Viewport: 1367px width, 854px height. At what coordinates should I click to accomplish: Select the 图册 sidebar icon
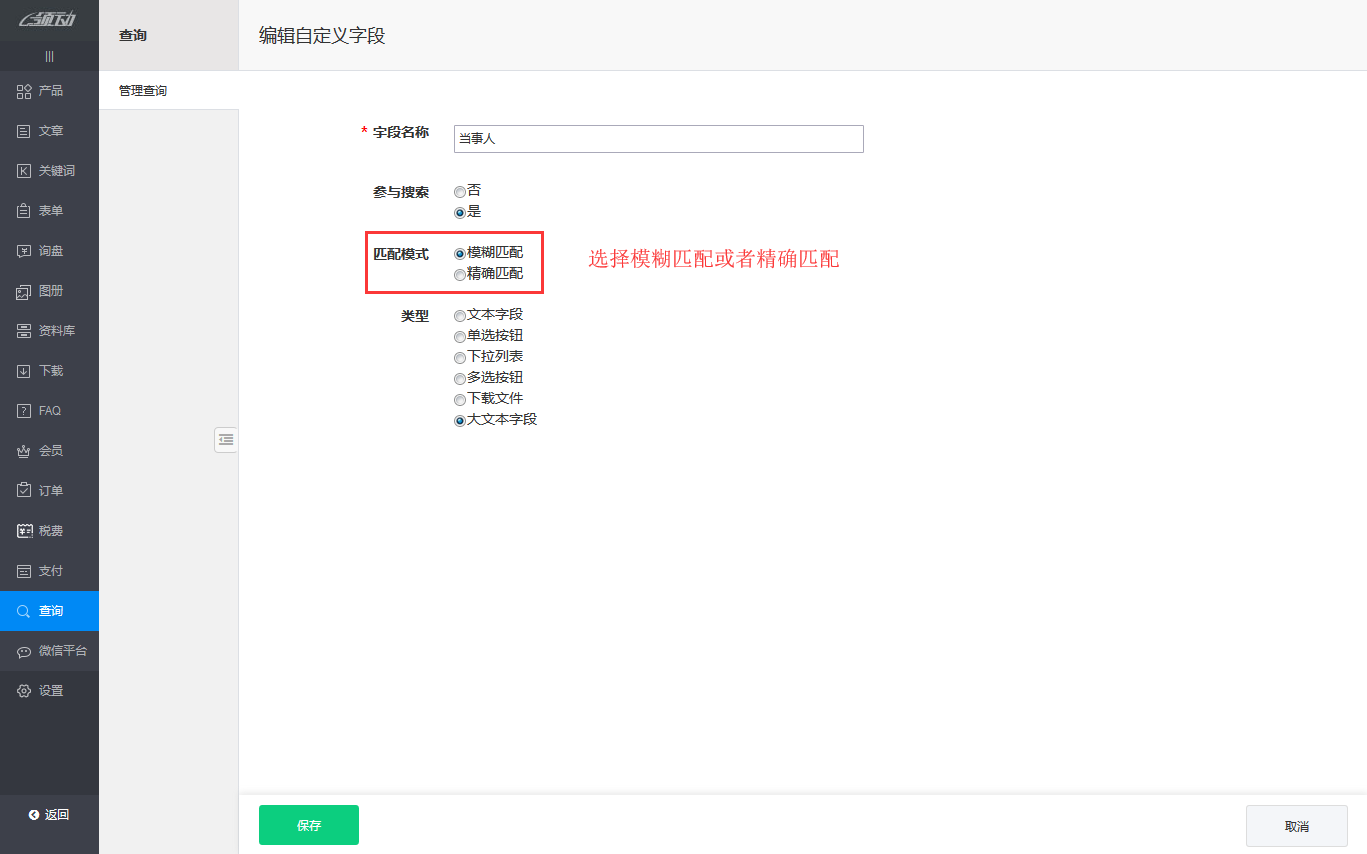pos(49,290)
